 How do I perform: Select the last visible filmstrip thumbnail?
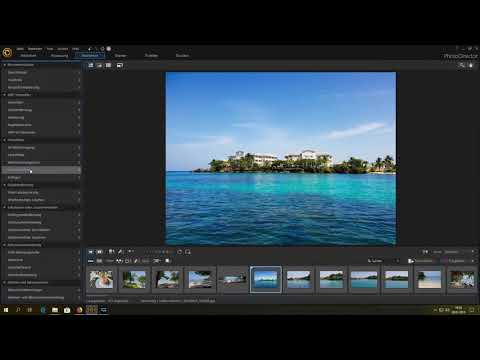[462, 279]
